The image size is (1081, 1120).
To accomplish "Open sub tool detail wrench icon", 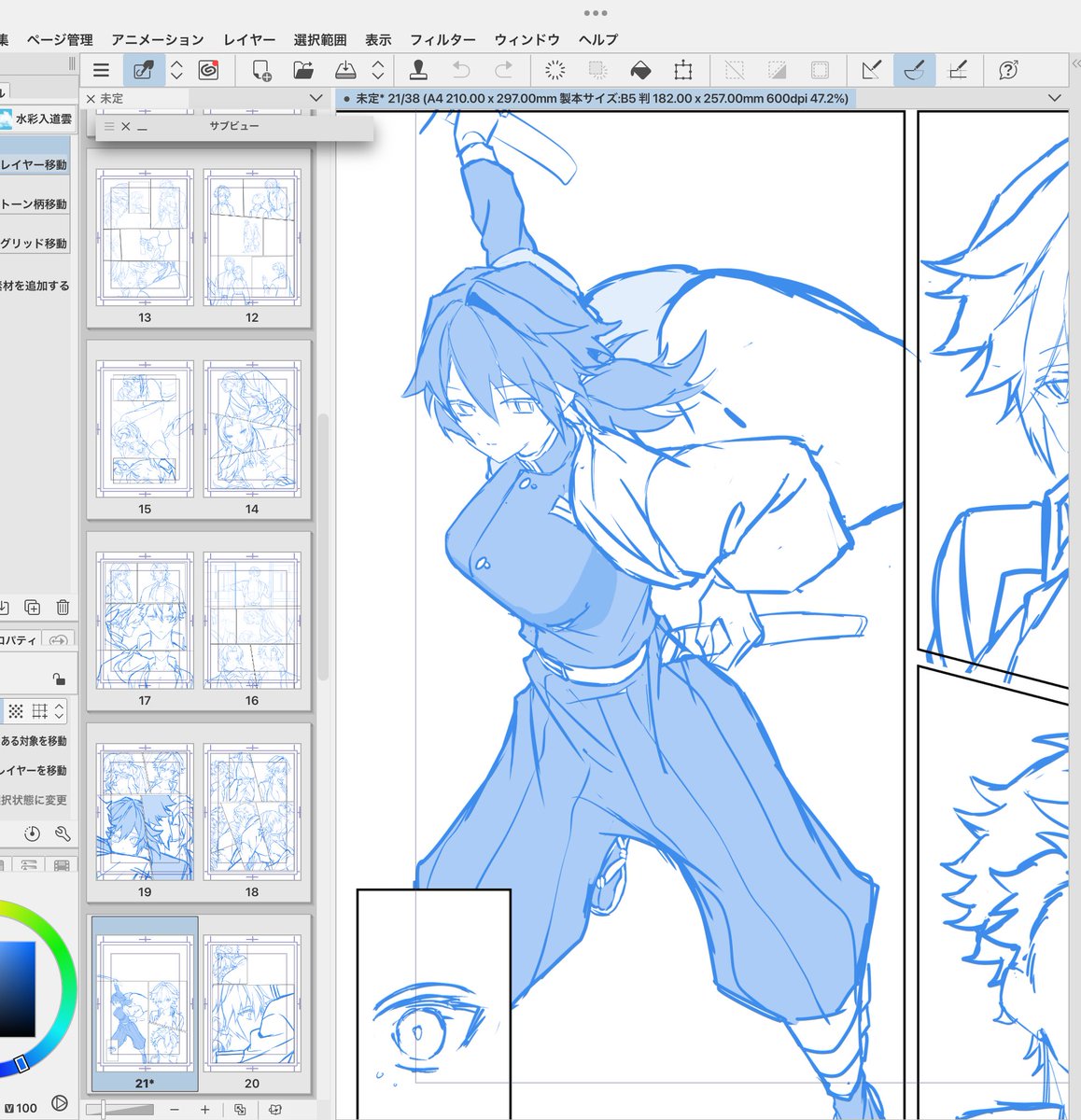I will click(63, 833).
